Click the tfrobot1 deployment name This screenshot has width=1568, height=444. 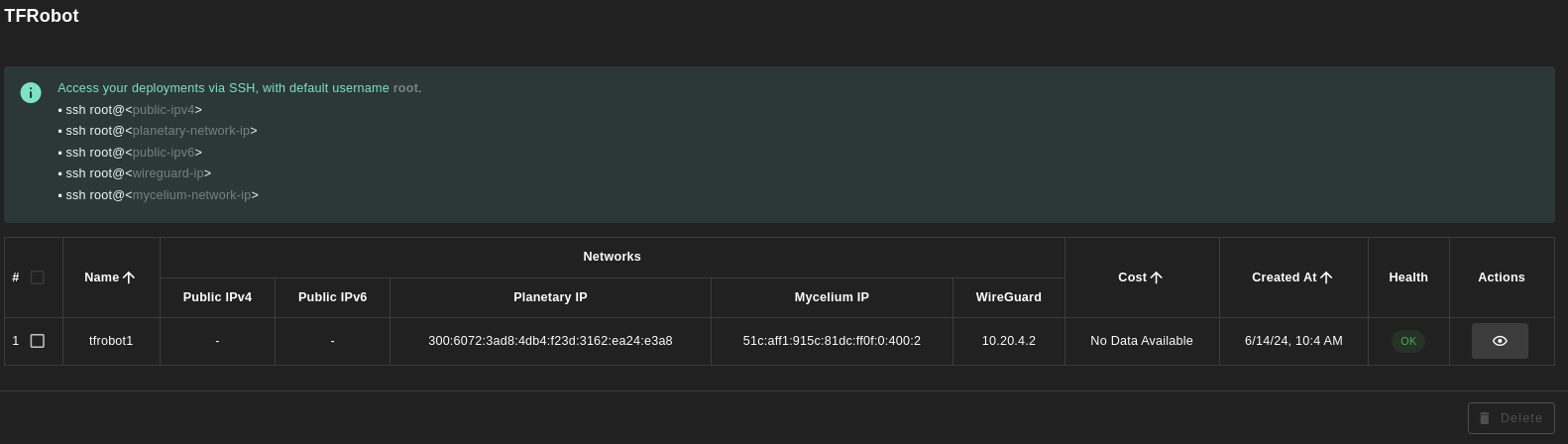click(x=111, y=341)
